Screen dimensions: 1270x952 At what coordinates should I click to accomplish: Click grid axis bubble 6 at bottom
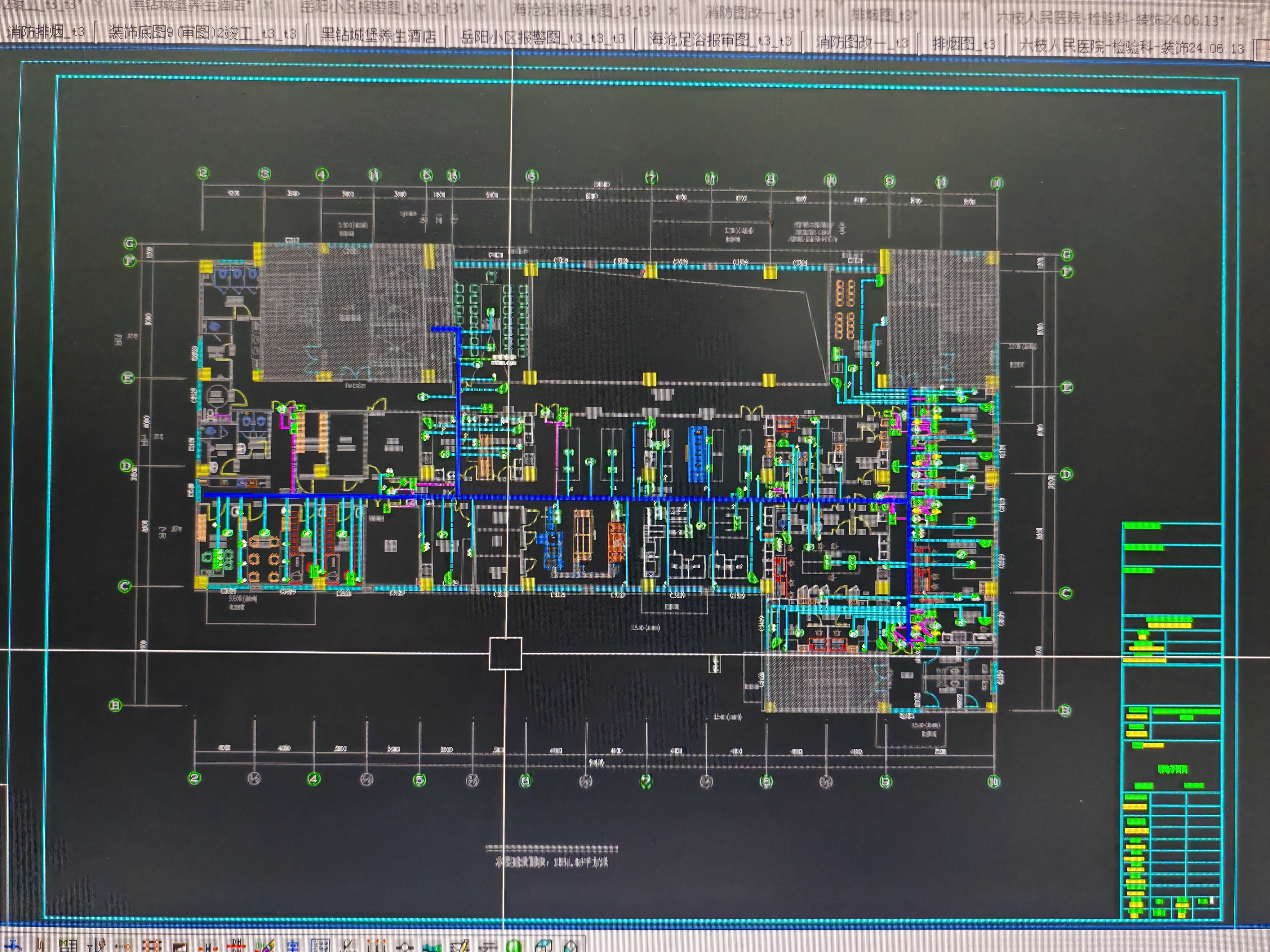tap(525, 780)
